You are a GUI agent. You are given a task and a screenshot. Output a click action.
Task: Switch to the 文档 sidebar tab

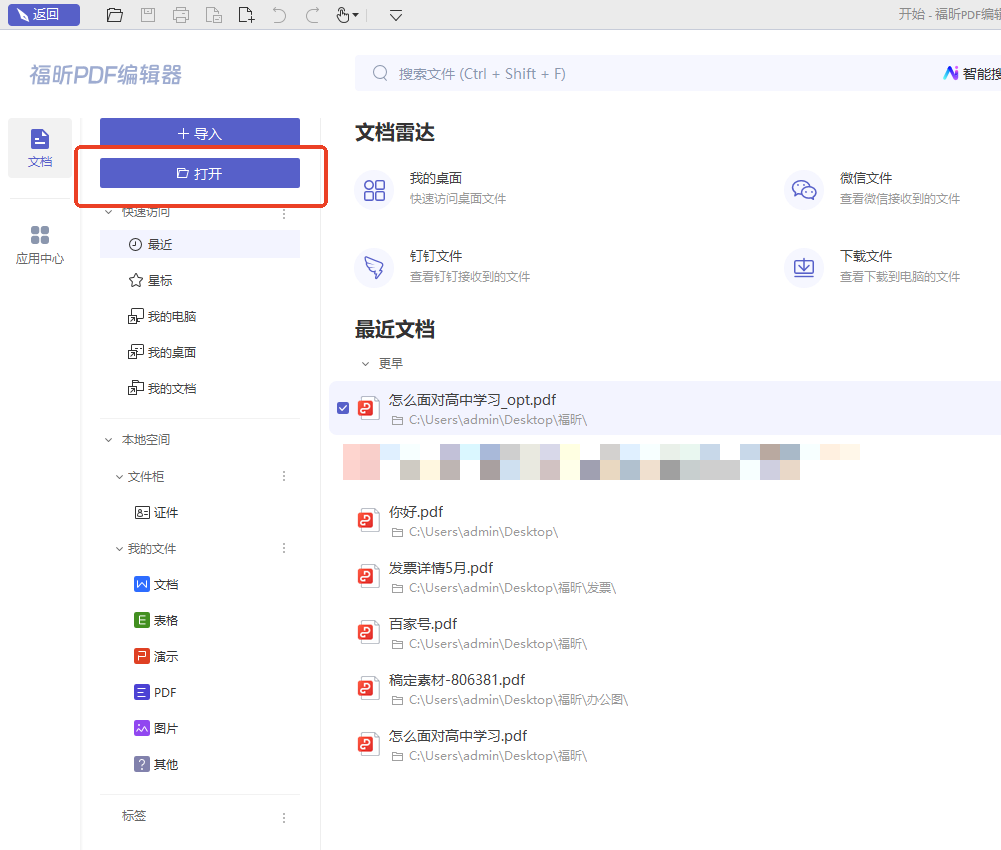[40, 148]
